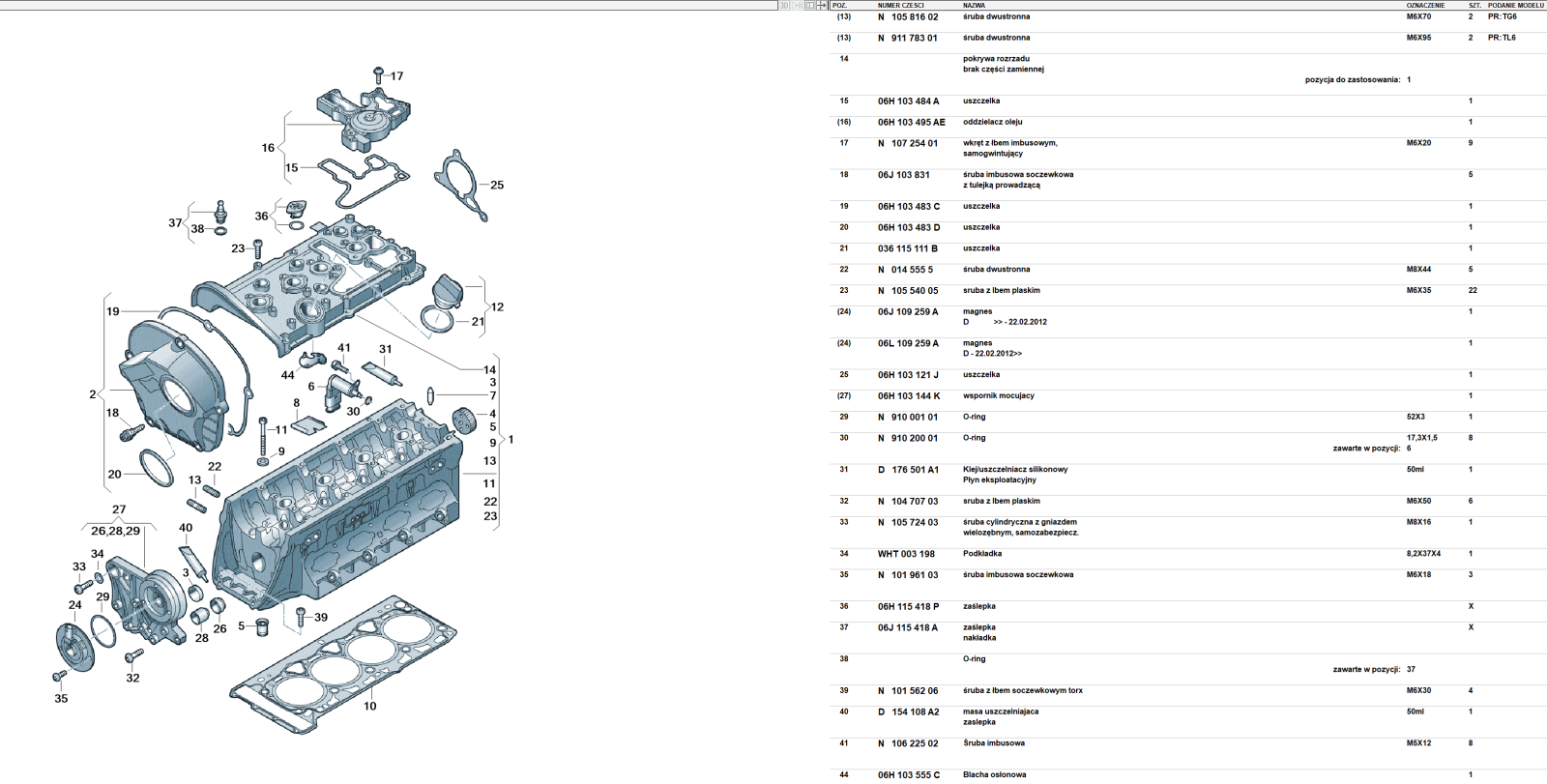Select part number D 176 501 A1
This screenshot has height=784, width=1547.
point(908,470)
